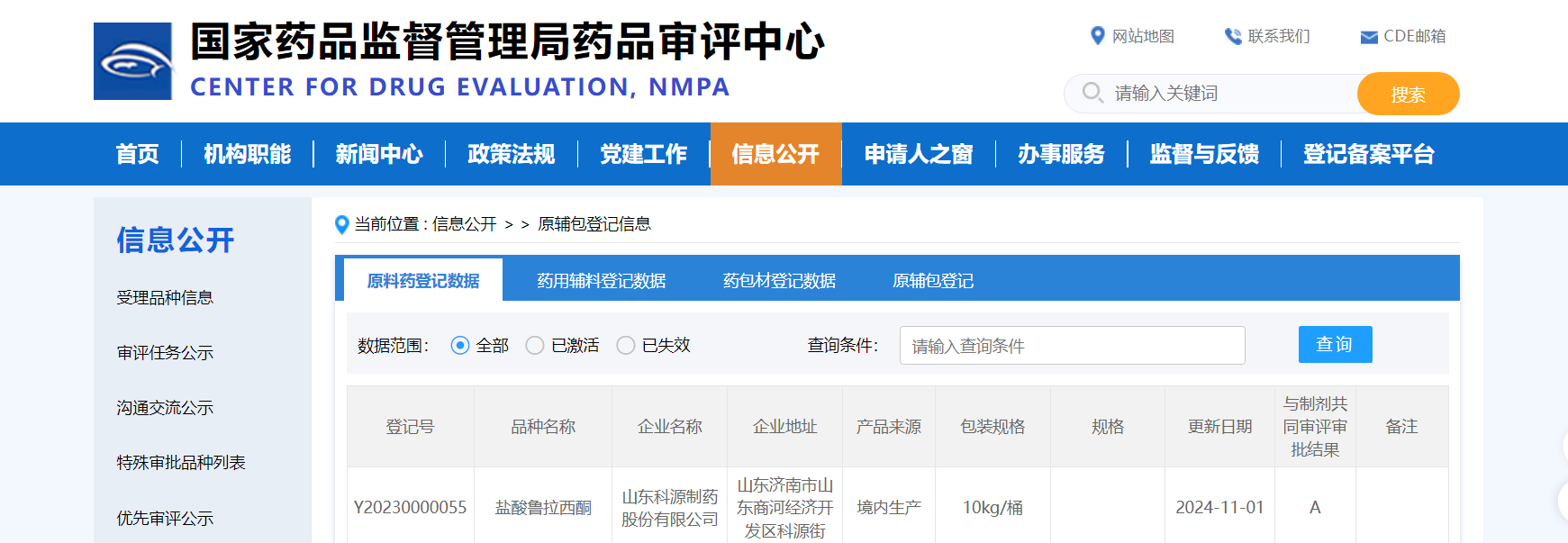The width and height of the screenshot is (1568, 543).
Task: Open the 信息公开 nav menu
Action: [x=776, y=154]
